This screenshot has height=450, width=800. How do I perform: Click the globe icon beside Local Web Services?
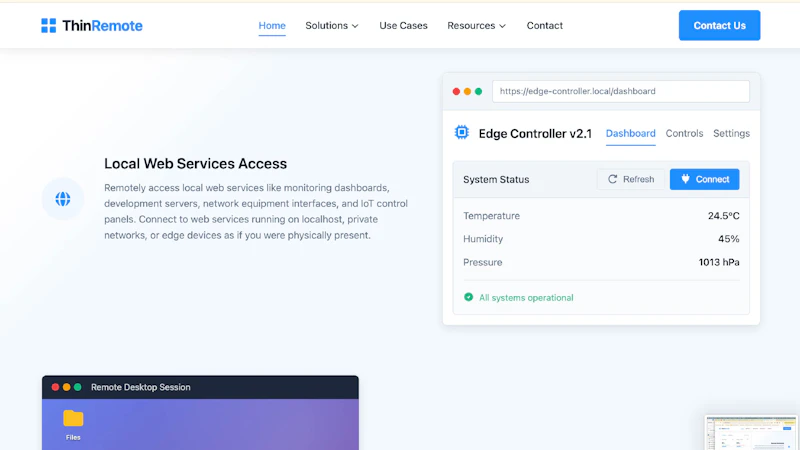[x=63, y=199]
